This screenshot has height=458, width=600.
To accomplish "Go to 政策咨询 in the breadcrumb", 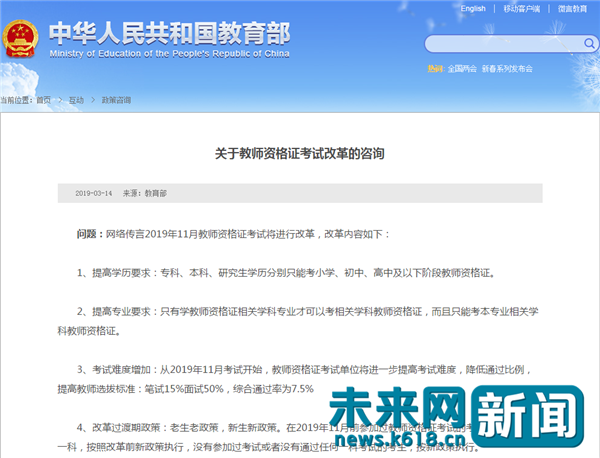I will (116, 100).
